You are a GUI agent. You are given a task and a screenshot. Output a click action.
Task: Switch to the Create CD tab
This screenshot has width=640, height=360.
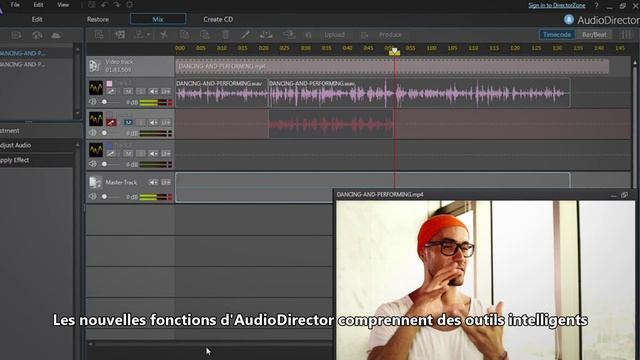click(x=218, y=19)
